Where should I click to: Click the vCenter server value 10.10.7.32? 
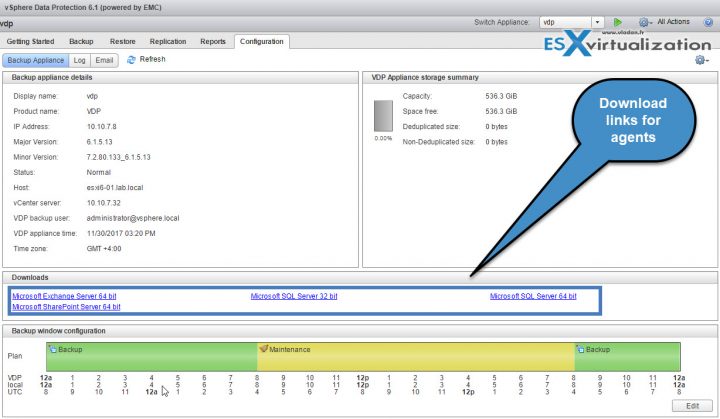pyautogui.click(x=103, y=203)
